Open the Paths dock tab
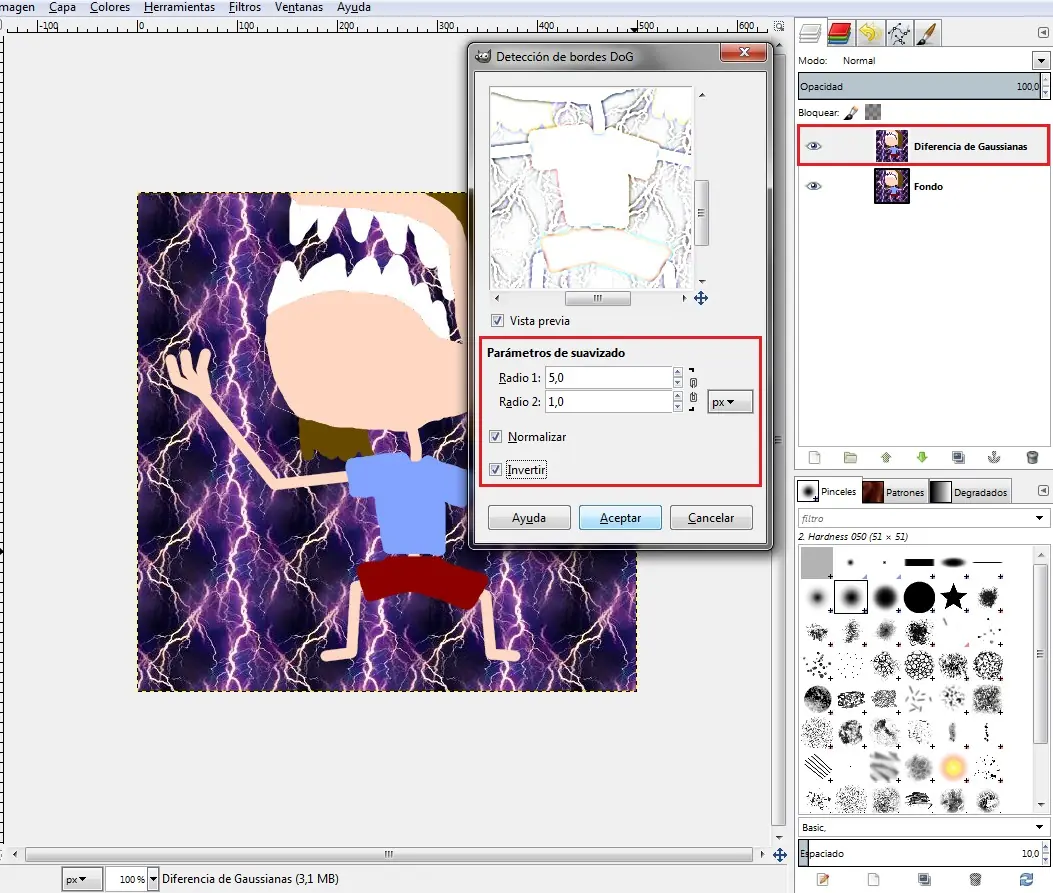This screenshot has height=893, width=1053. (x=899, y=33)
